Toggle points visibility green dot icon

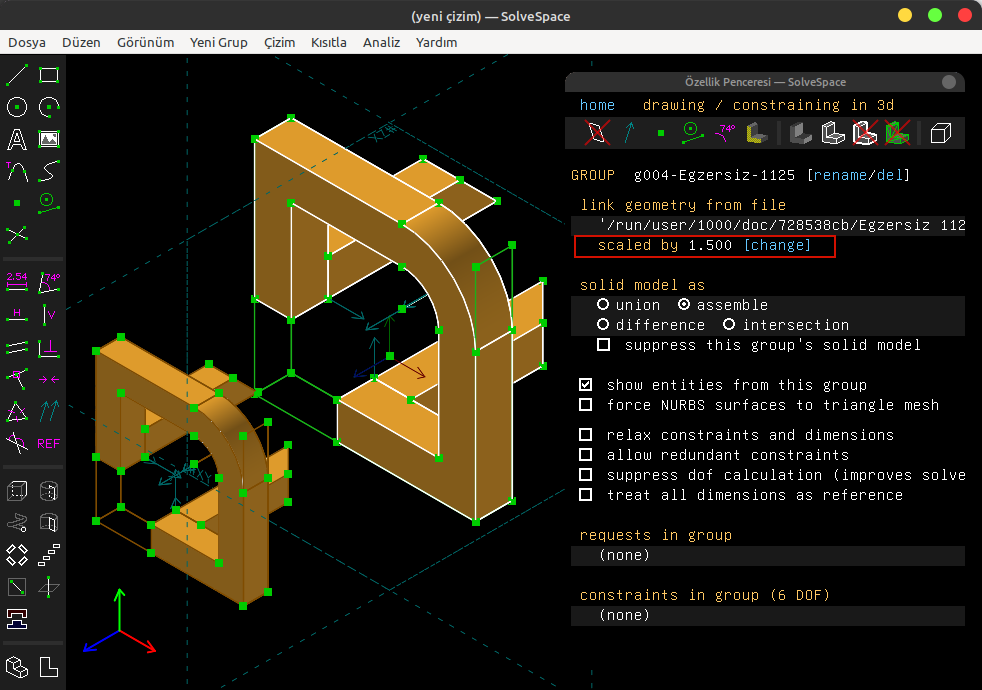tap(661, 133)
